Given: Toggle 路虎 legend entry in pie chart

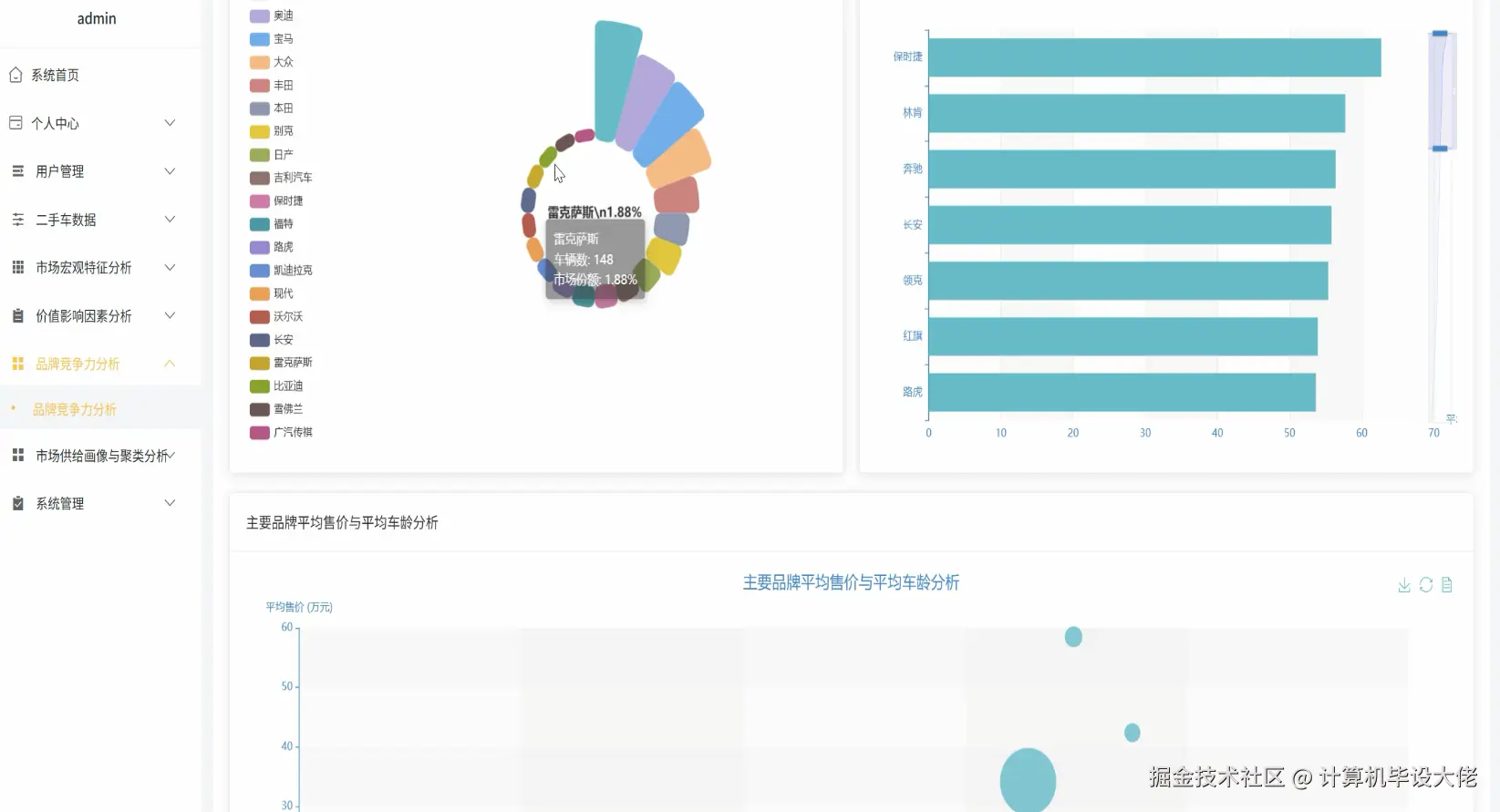Looking at the screenshot, I should (x=272, y=247).
